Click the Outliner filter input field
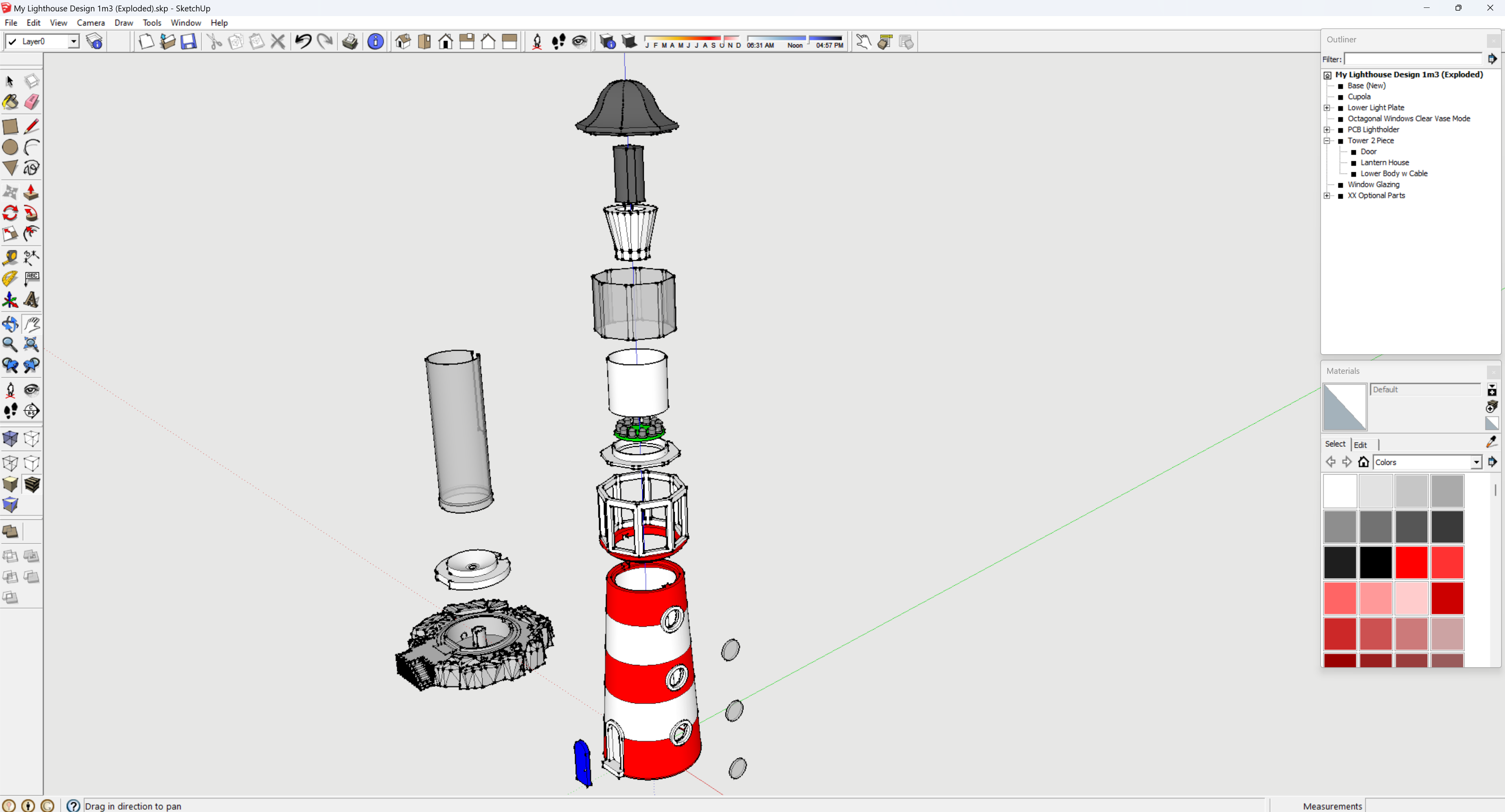The height and width of the screenshot is (812, 1505). 1413,59
